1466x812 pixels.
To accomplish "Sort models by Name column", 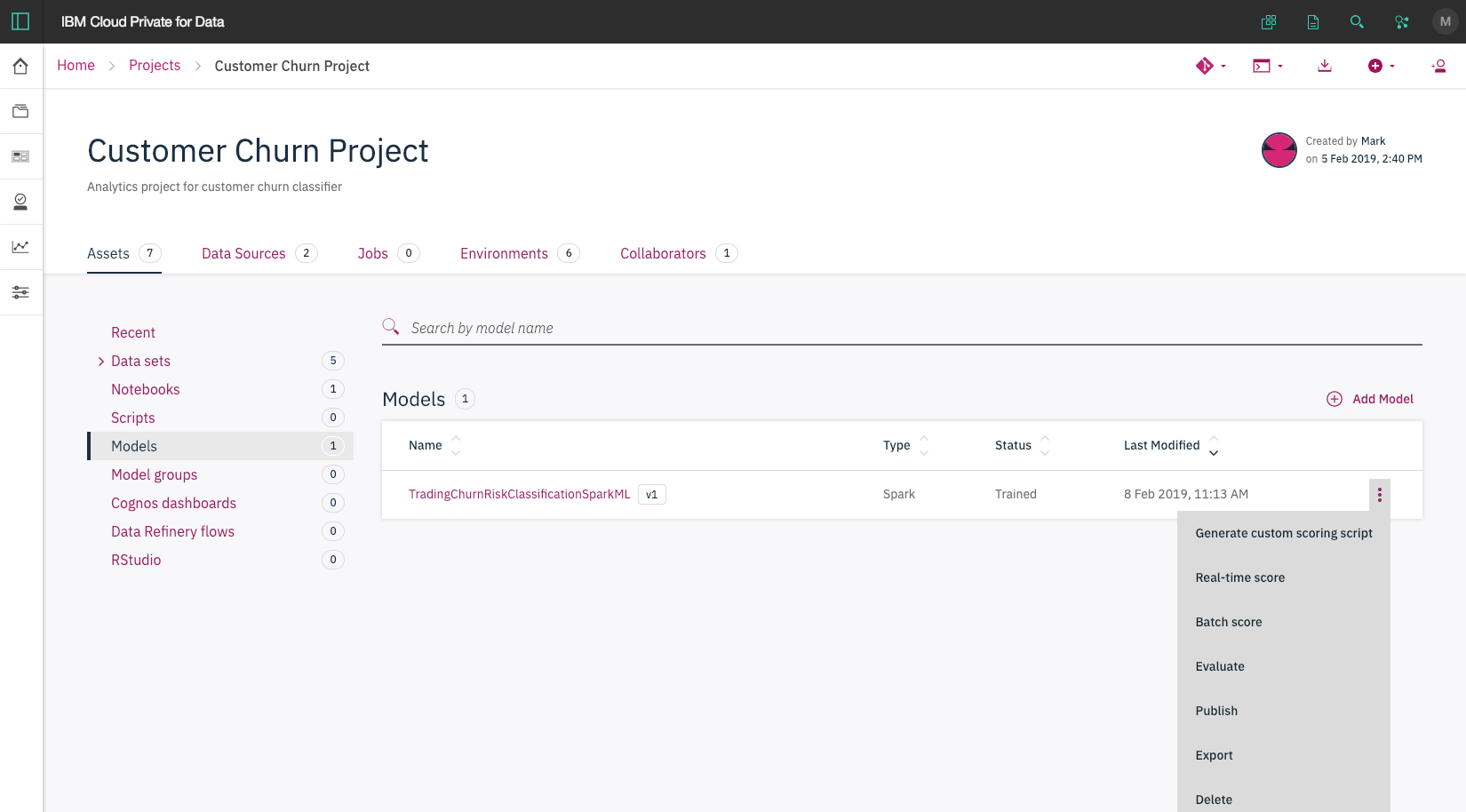I will [434, 445].
